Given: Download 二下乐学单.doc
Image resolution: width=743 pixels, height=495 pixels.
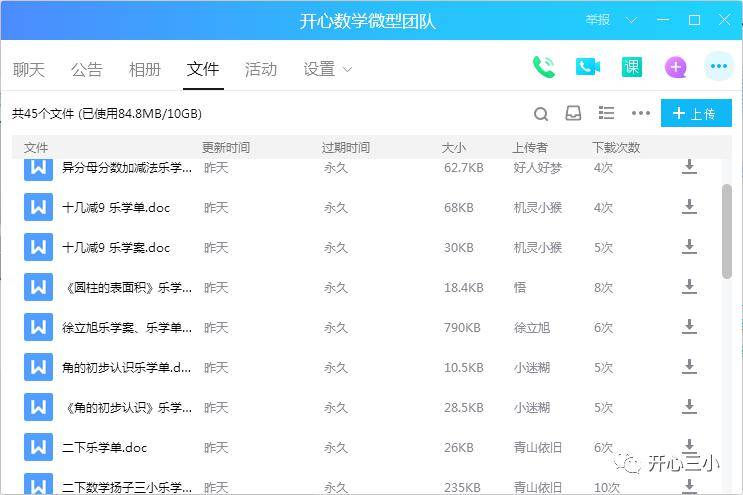Looking at the screenshot, I should coord(689,446).
